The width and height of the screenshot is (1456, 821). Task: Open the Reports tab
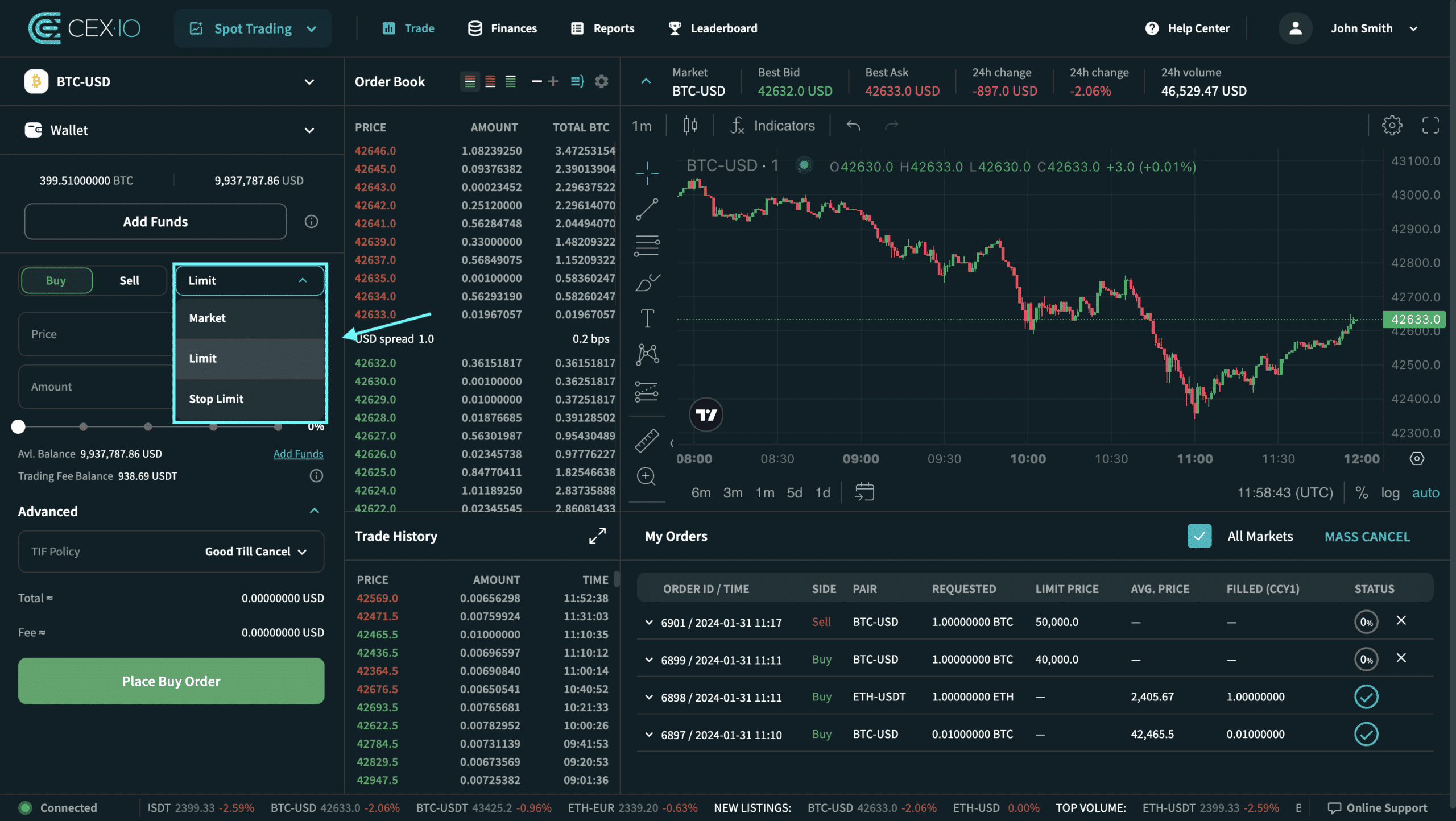click(602, 28)
